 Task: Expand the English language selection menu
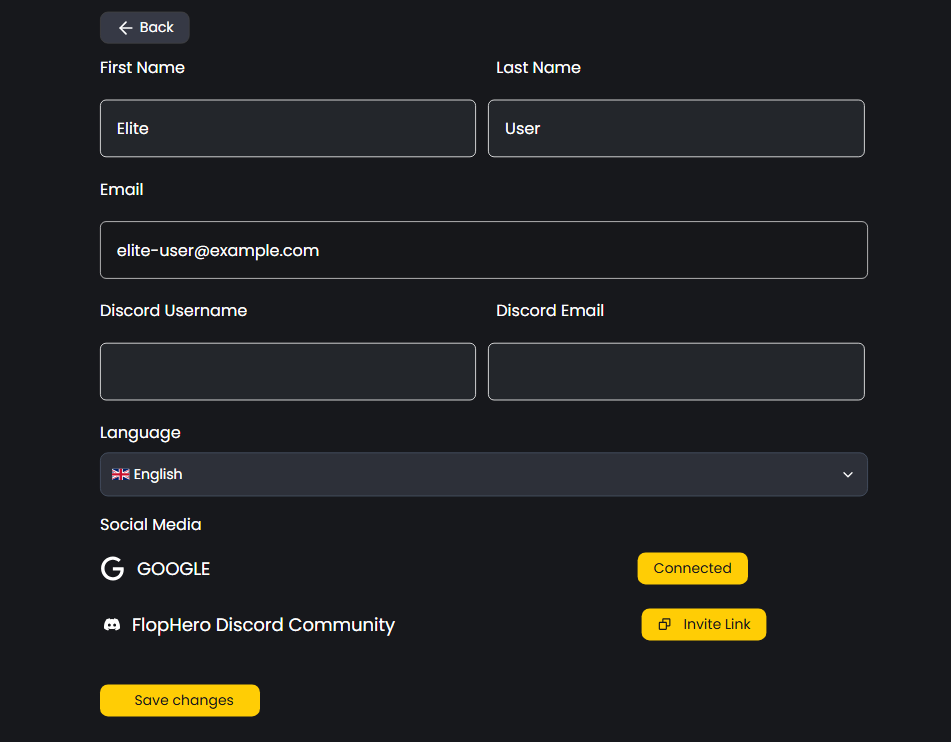(x=483, y=474)
